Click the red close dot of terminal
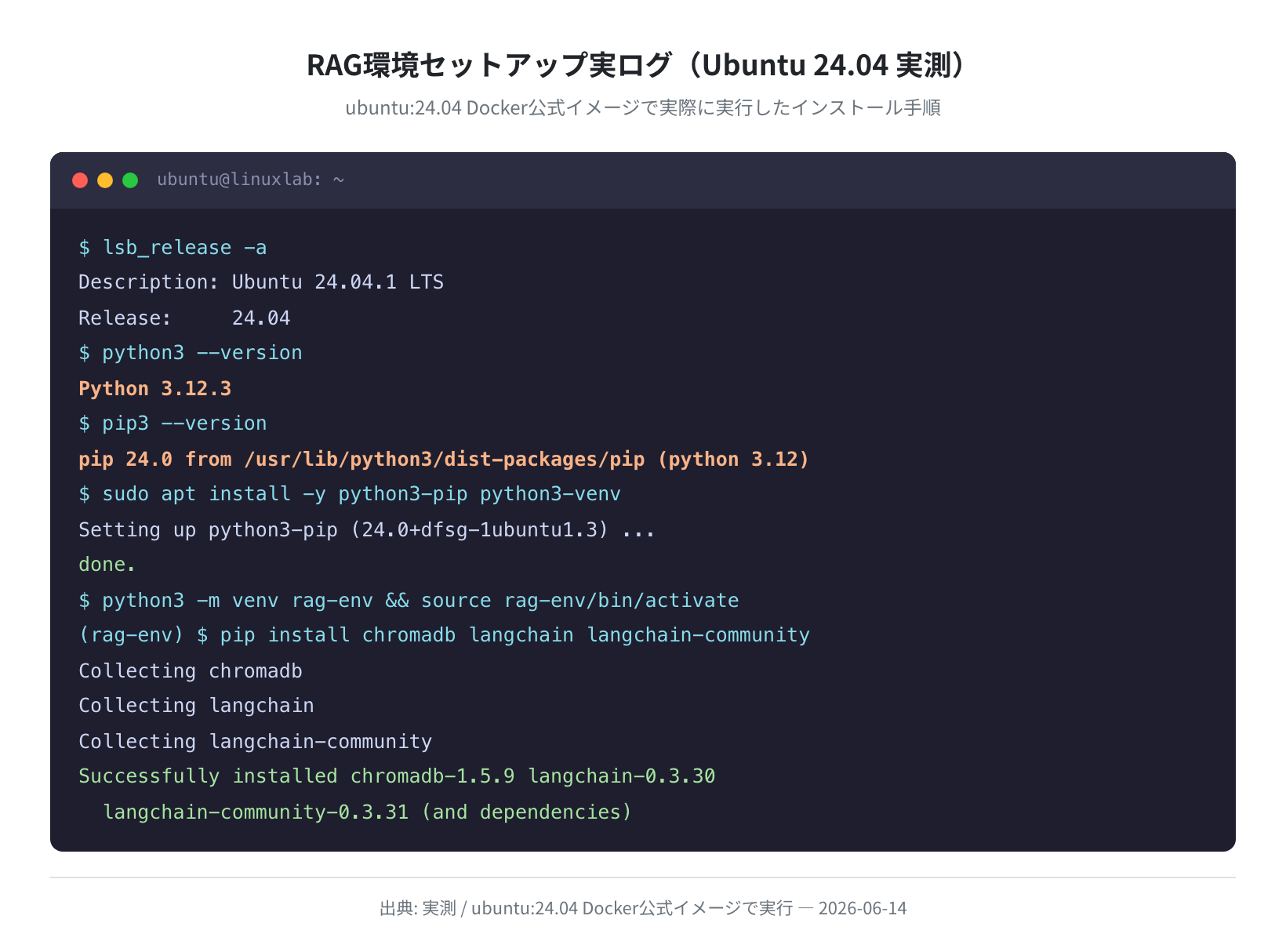The height and width of the screenshot is (952, 1286). point(80,180)
